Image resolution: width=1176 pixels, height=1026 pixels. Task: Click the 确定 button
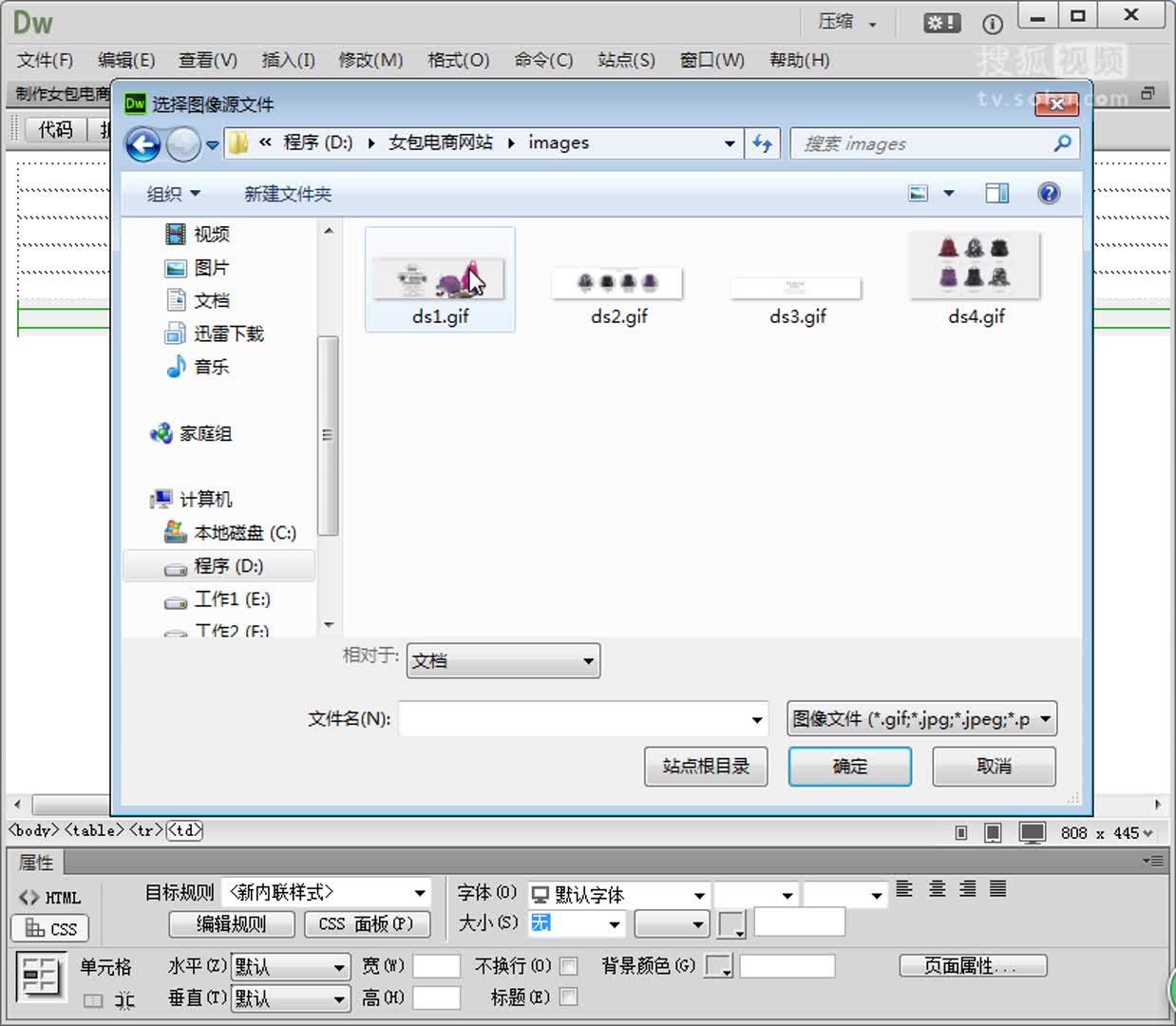click(849, 767)
